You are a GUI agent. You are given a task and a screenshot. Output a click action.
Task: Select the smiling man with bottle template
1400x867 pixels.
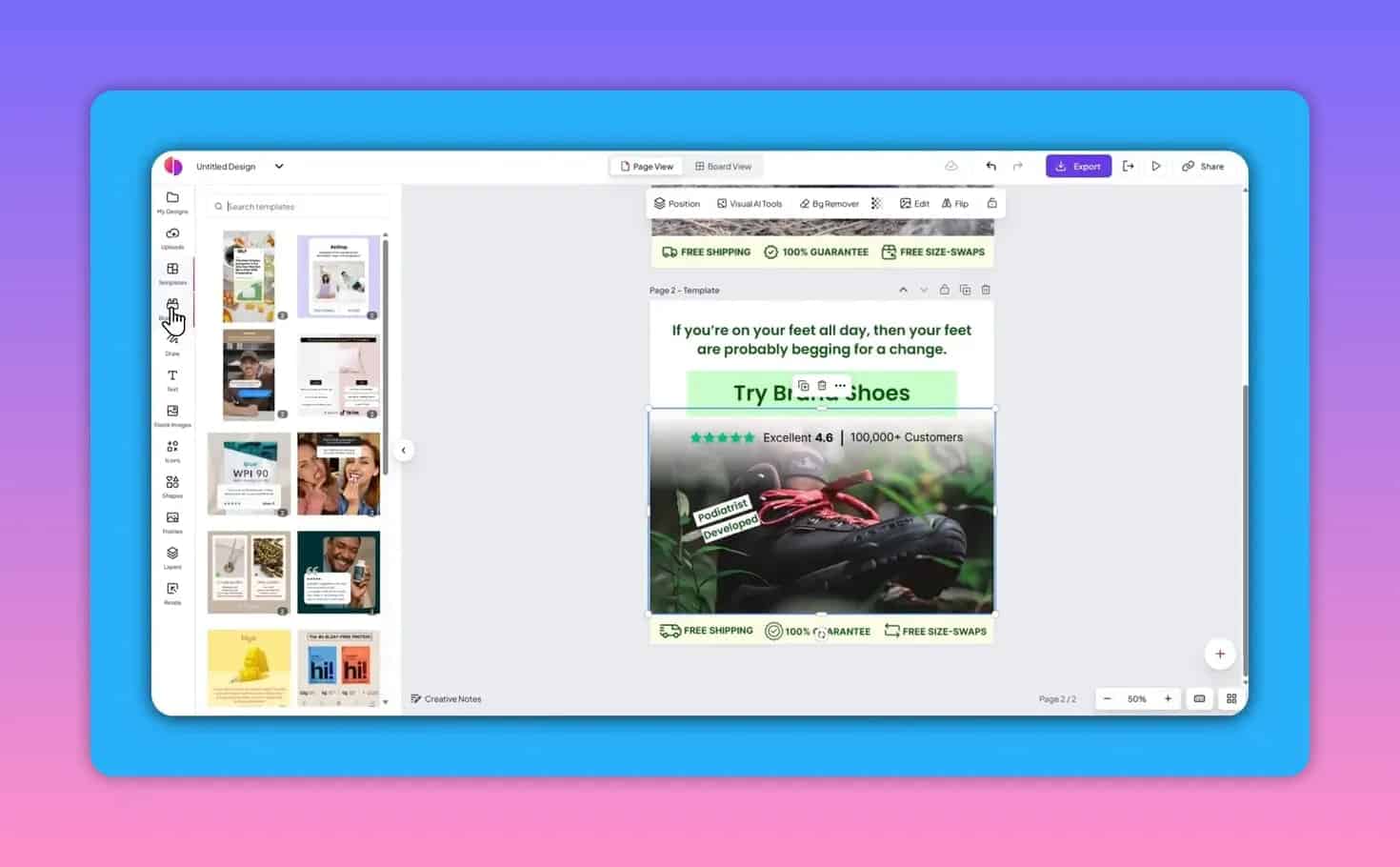338,572
